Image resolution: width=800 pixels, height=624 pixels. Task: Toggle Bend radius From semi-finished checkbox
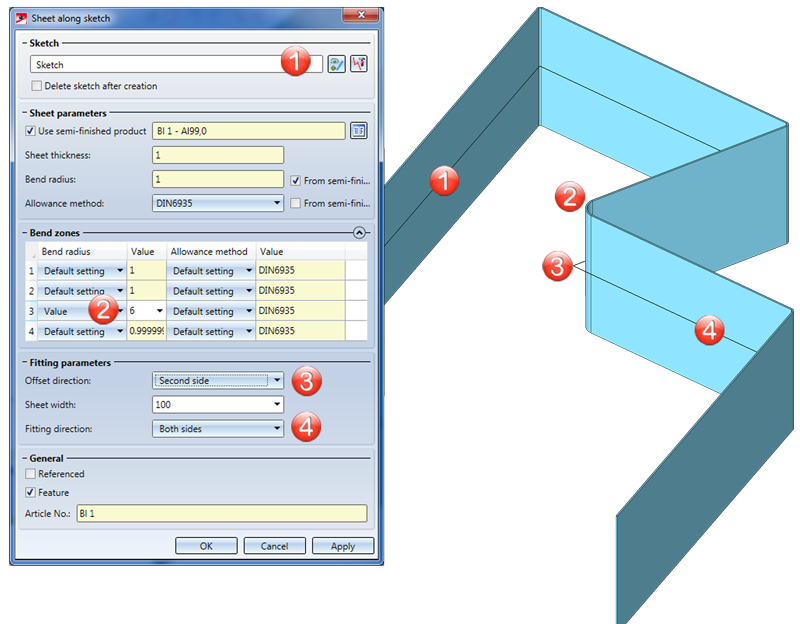(x=295, y=181)
